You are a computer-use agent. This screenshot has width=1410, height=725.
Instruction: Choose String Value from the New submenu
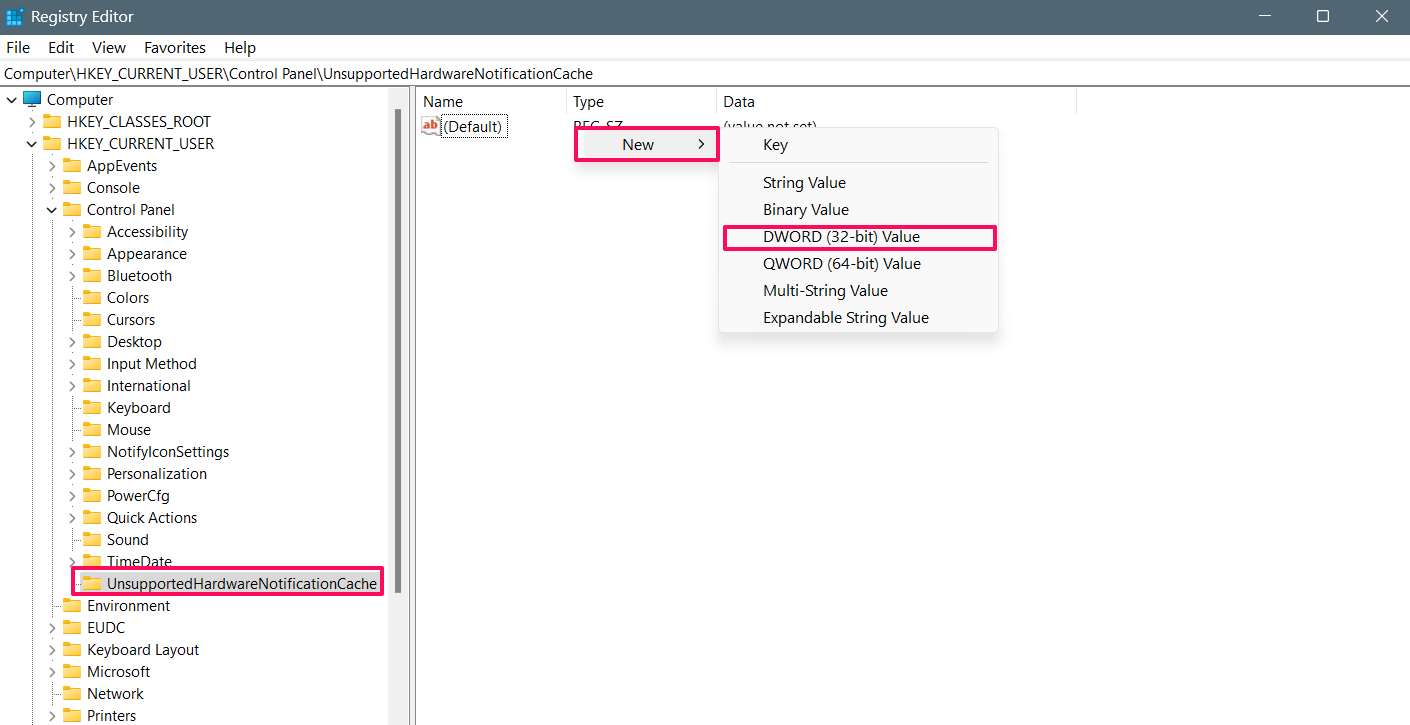pos(858,182)
